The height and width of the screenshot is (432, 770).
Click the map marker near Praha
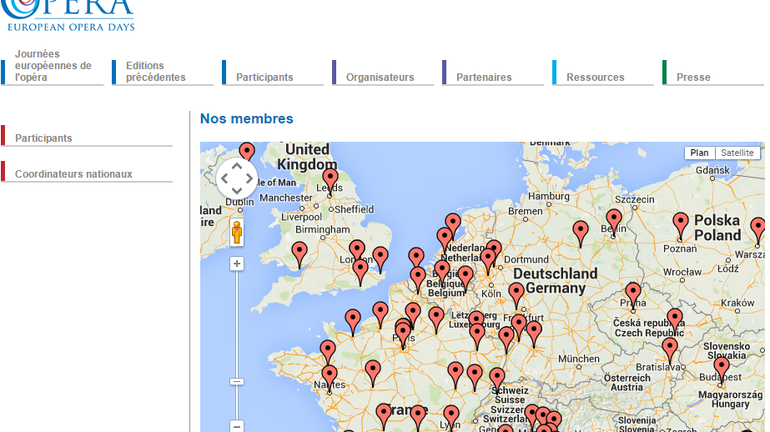click(633, 294)
